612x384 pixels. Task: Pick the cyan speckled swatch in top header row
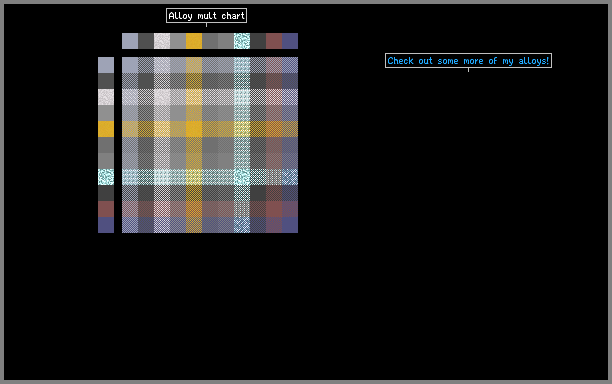click(x=242, y=41)
